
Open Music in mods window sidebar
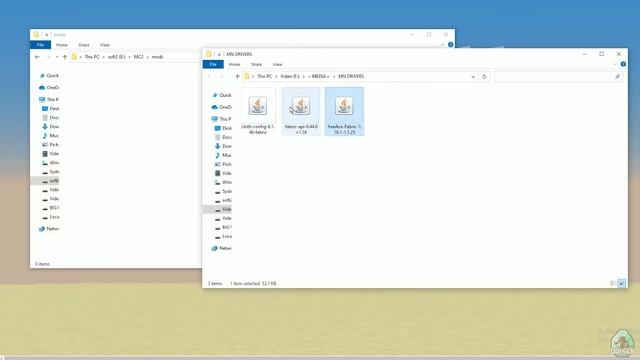(51, 136)
